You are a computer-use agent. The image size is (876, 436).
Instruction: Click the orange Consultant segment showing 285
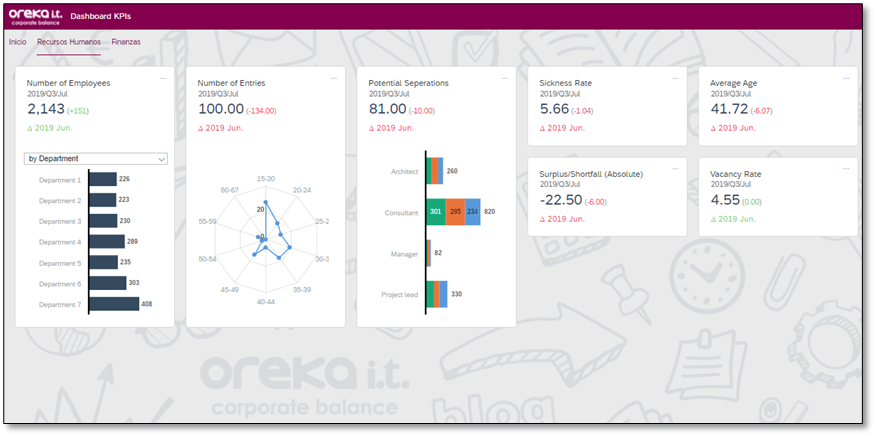tap(455, 212)
